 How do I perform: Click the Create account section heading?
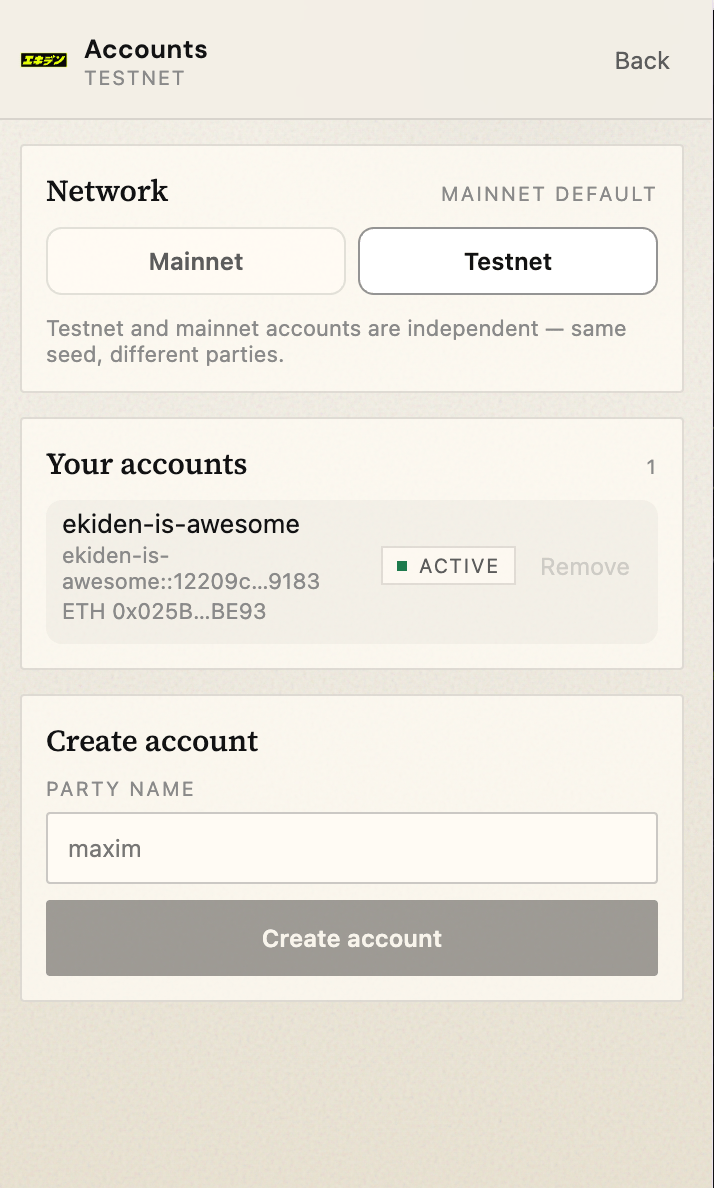[x=152, y=741]
